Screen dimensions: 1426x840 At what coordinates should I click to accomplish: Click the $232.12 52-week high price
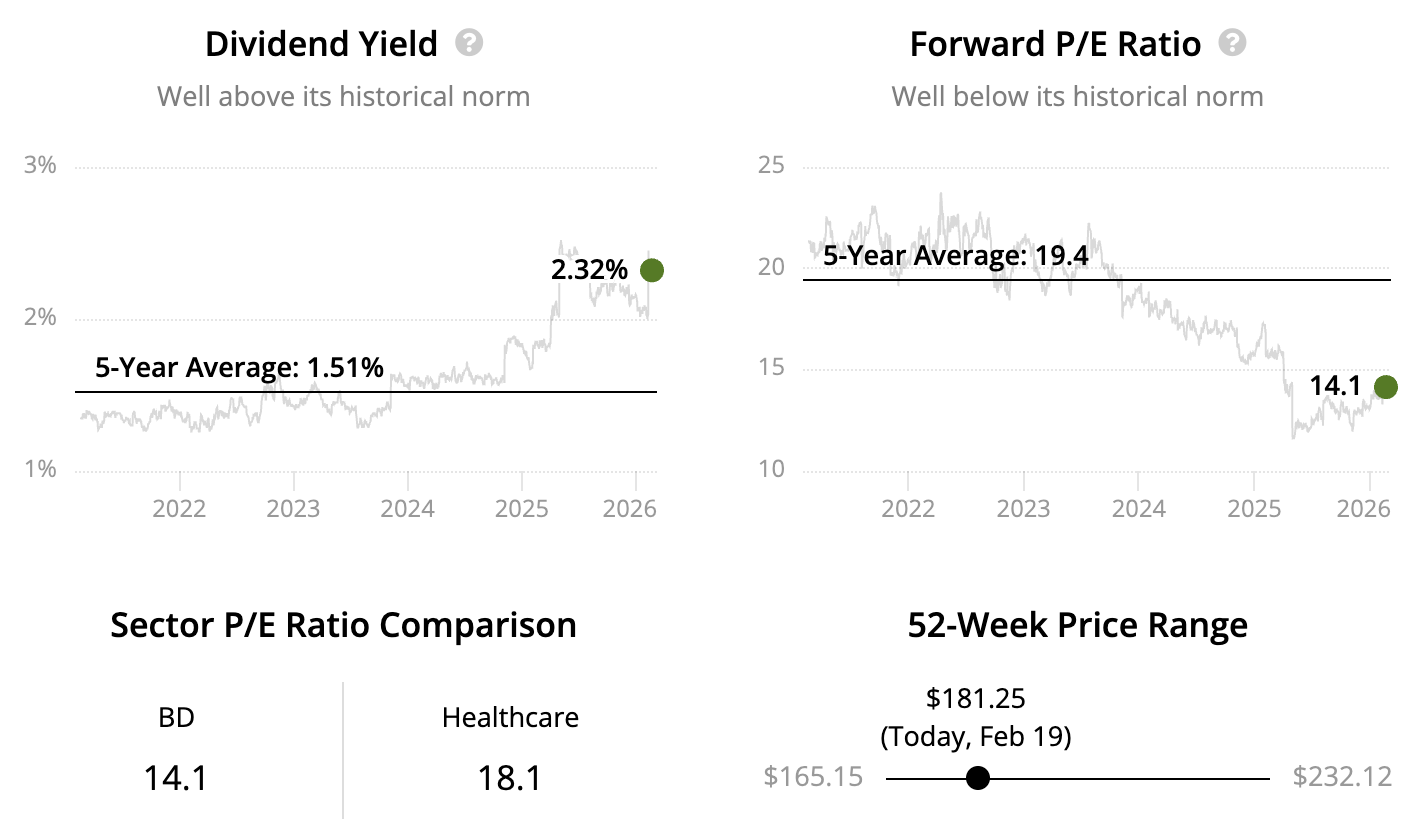coord(1342,777)
